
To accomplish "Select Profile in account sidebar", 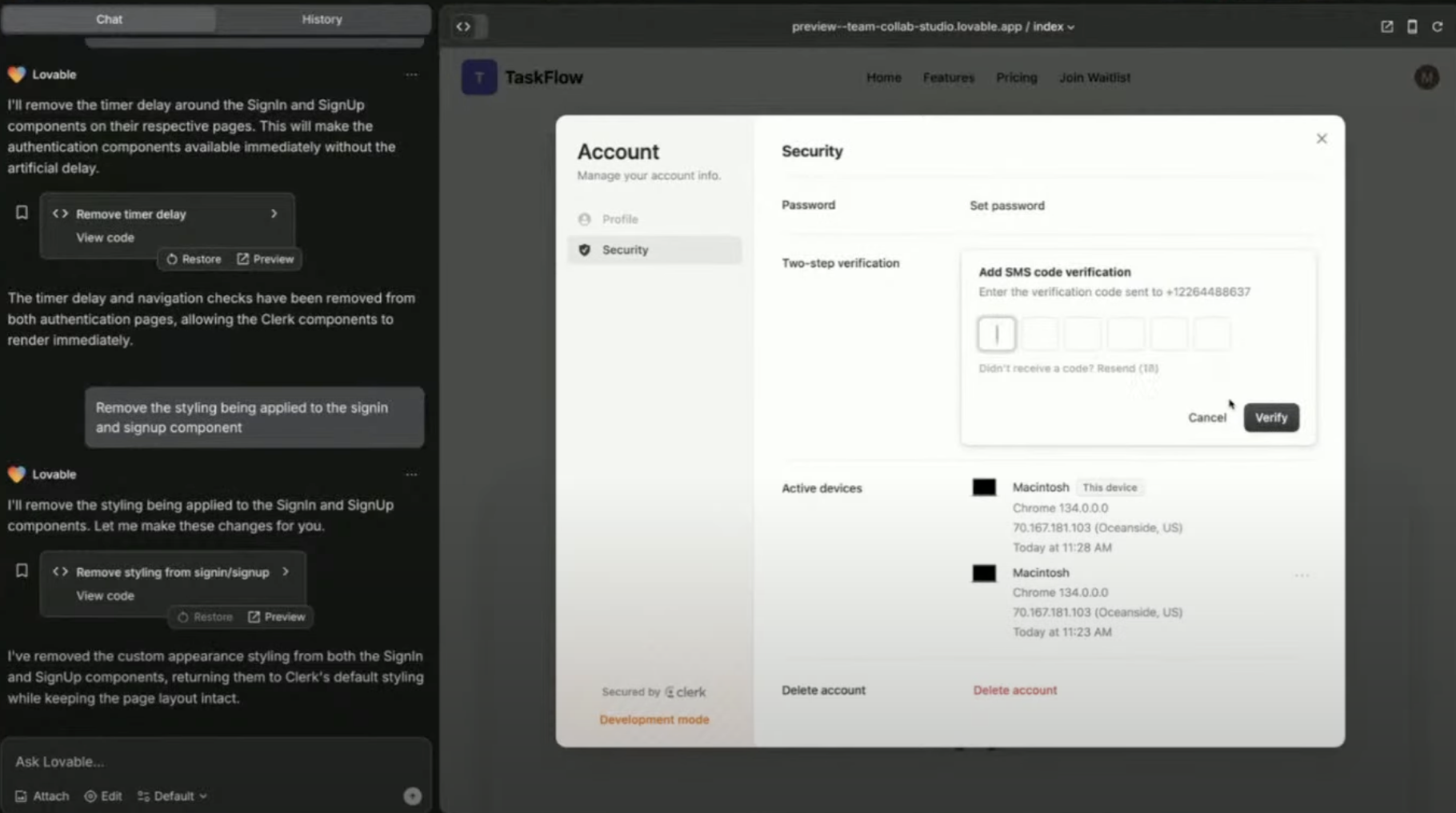I will [654, 218].
